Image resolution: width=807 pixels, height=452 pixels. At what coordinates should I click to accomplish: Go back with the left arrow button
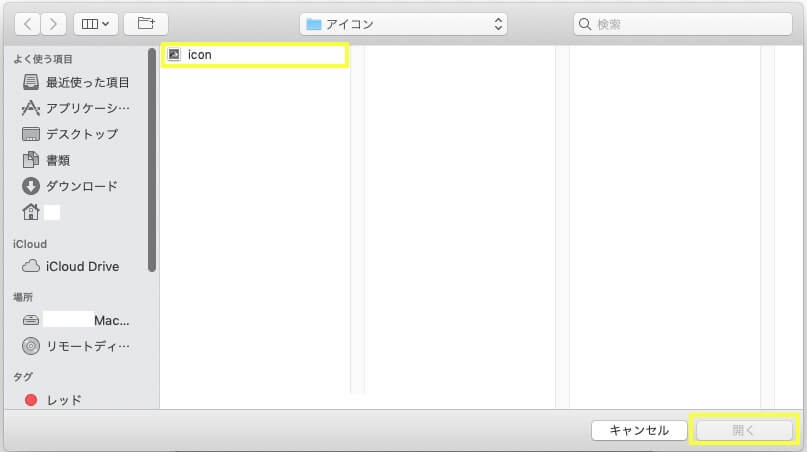coord(28,24)
